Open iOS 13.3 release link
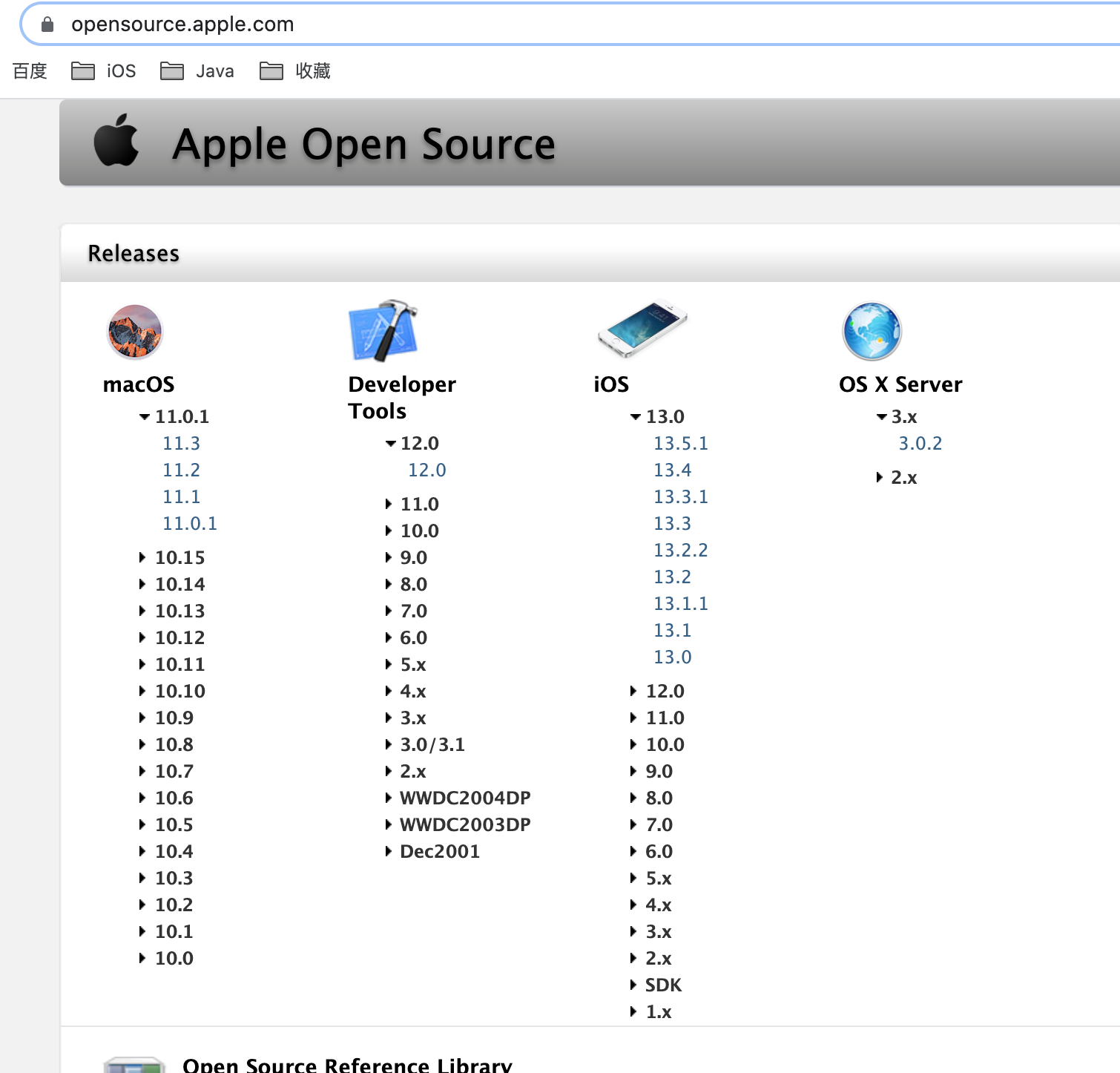1120x1073 pixels. point(673,523)
